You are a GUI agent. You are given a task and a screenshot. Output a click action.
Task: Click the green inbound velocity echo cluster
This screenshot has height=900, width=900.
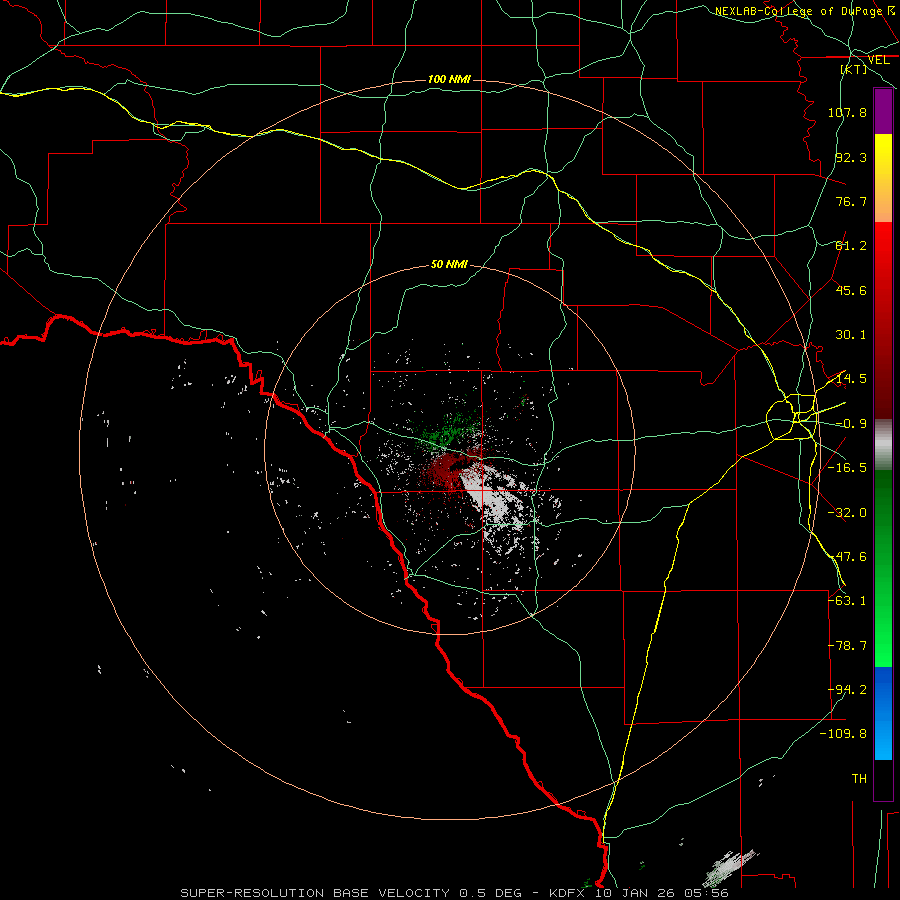[x=449, y=430]
